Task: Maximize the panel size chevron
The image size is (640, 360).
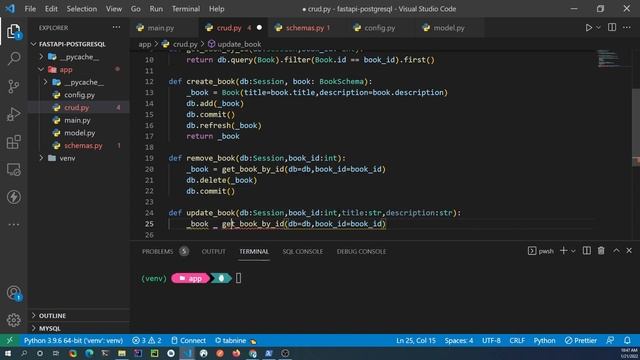Action: click(x=616, y=251)
